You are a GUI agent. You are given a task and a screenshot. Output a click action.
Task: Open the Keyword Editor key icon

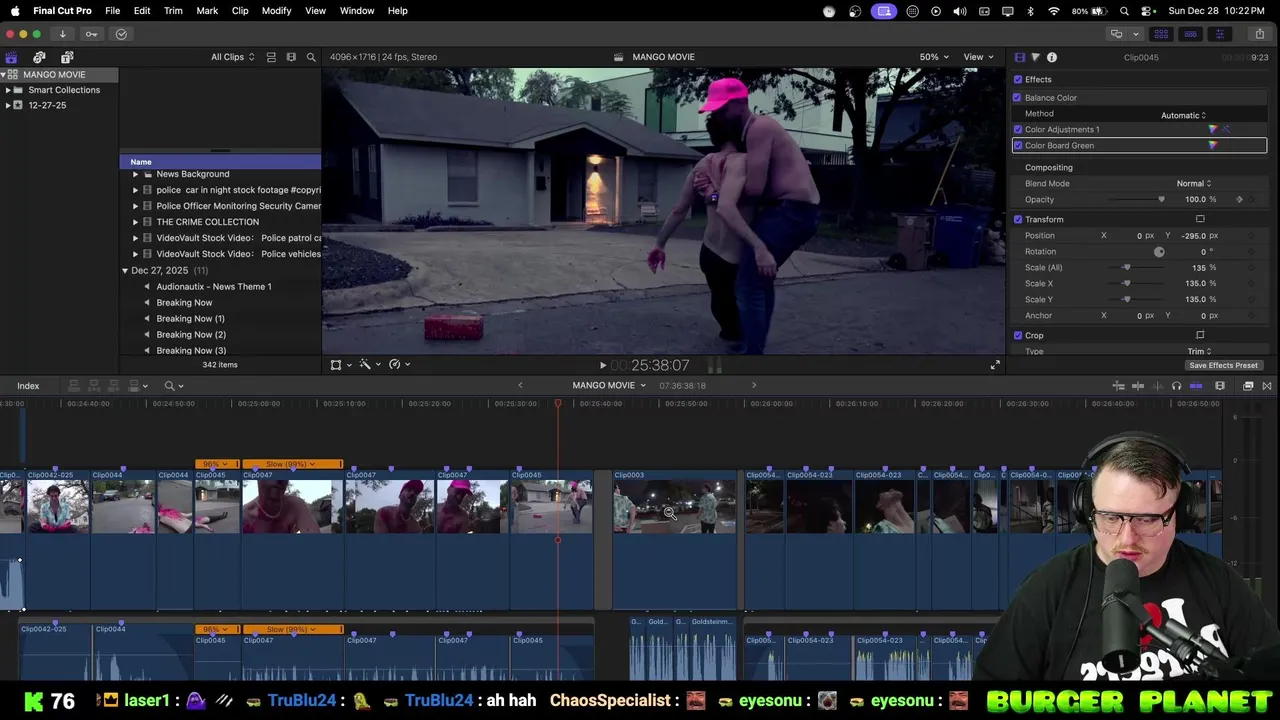point(91,34)
